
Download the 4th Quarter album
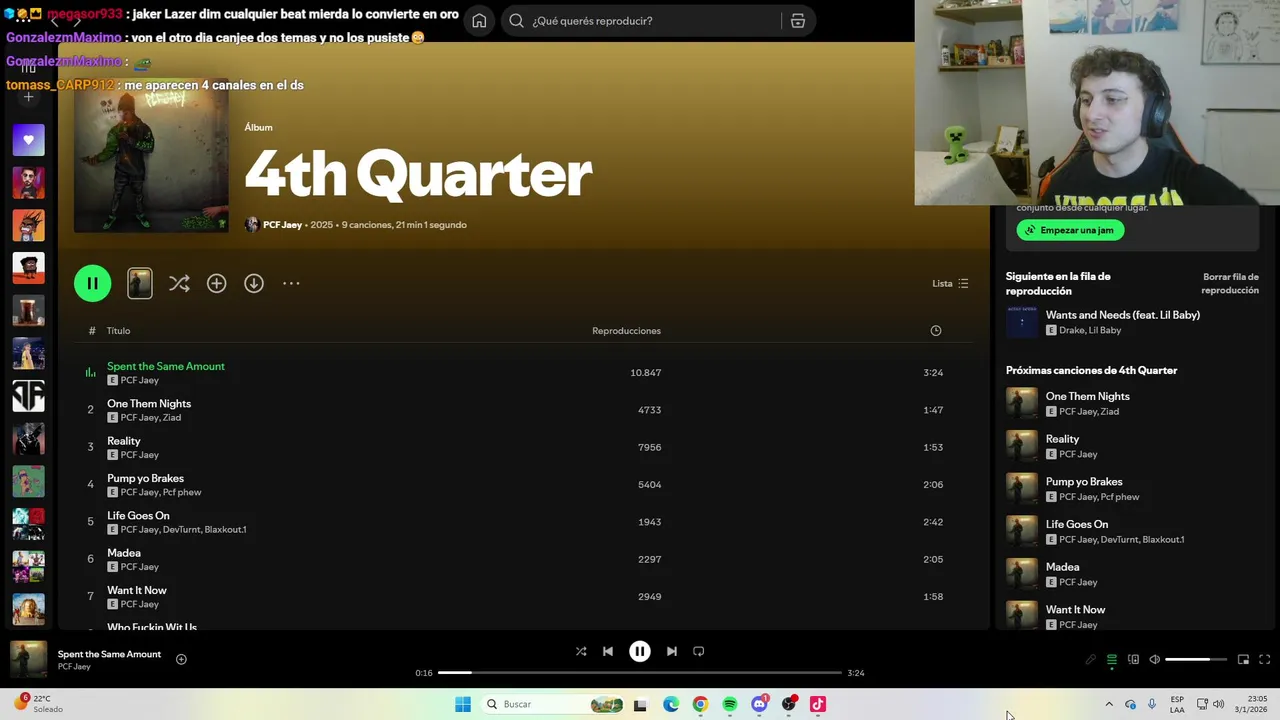[254, 283]
